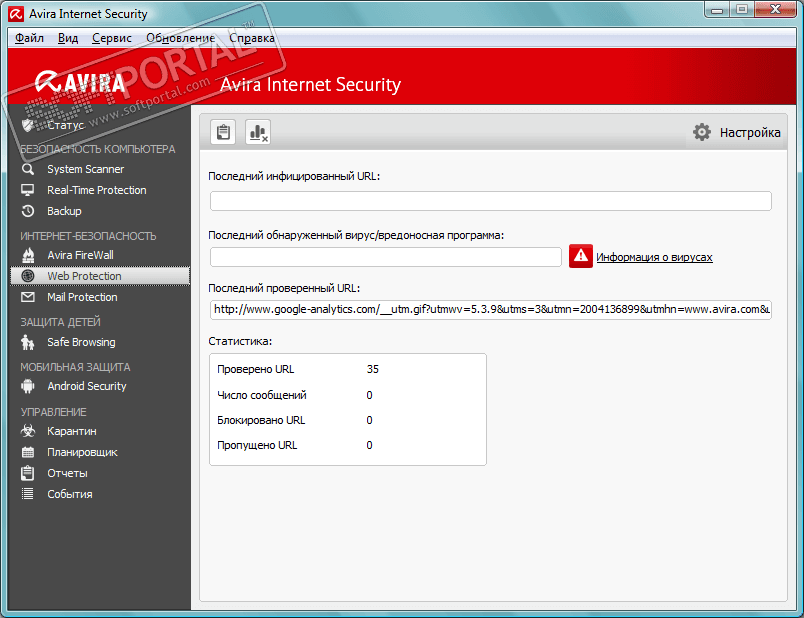Viewport: 804px width, 618px height.
Task: Click the Проверено URL statistics label
Action: pyautogui.click(x=255, y=369)
